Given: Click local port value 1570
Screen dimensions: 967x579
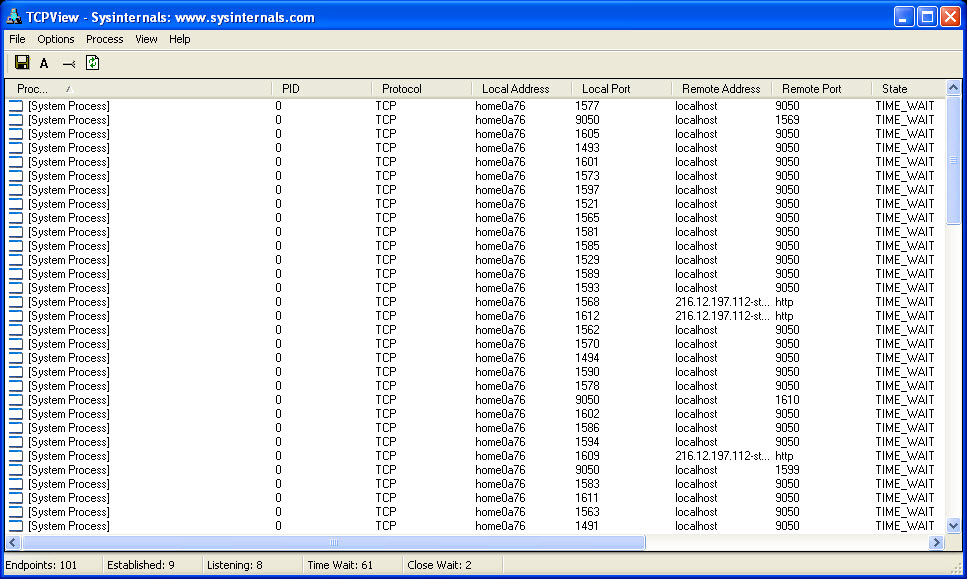Looking at the screenshot, I should coord(587,344).
